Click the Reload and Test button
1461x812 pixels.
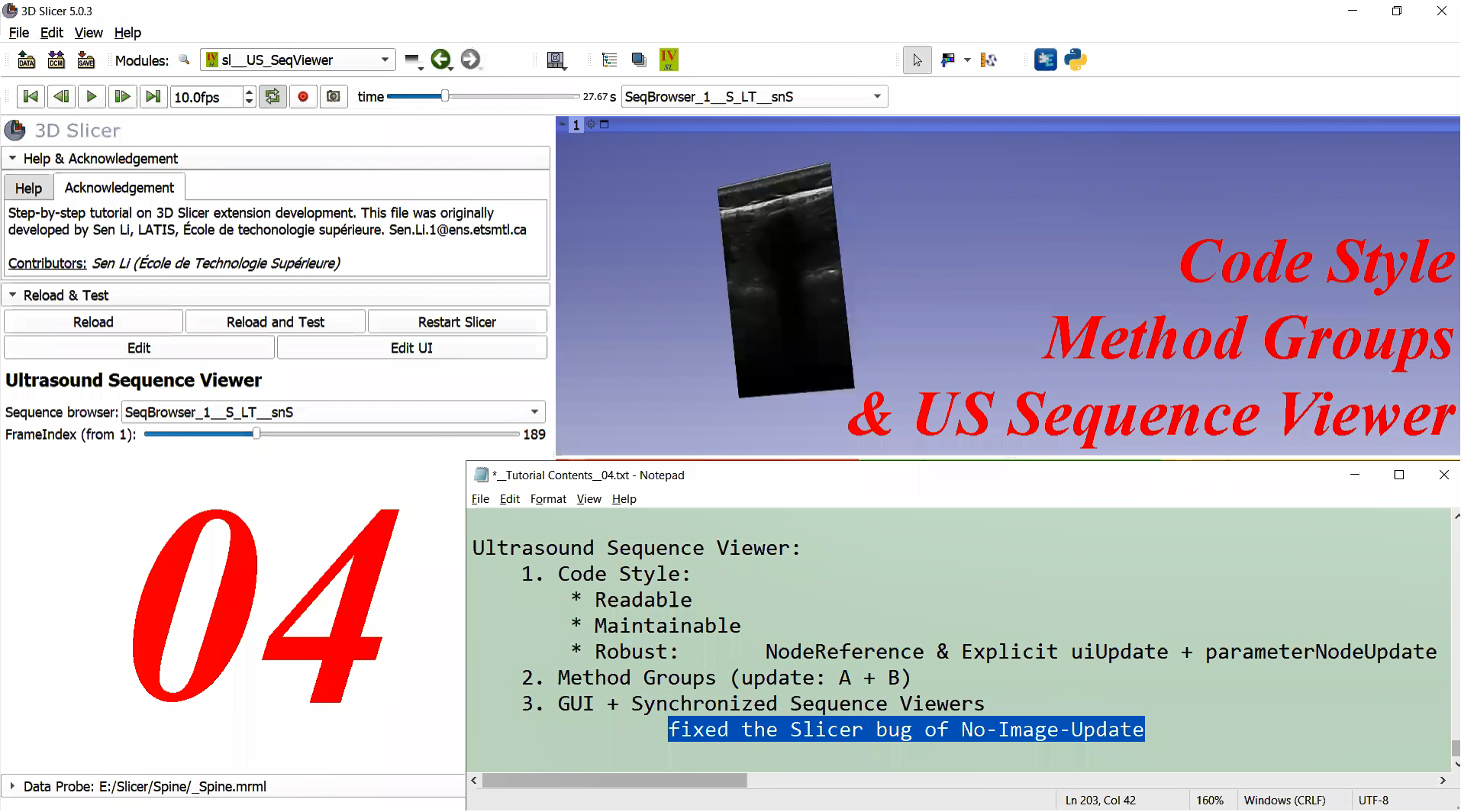275,321
